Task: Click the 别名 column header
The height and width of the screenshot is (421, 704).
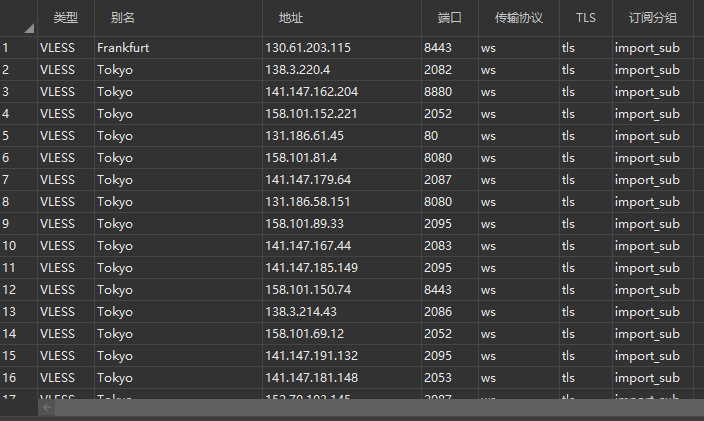Action: point(123,18)
